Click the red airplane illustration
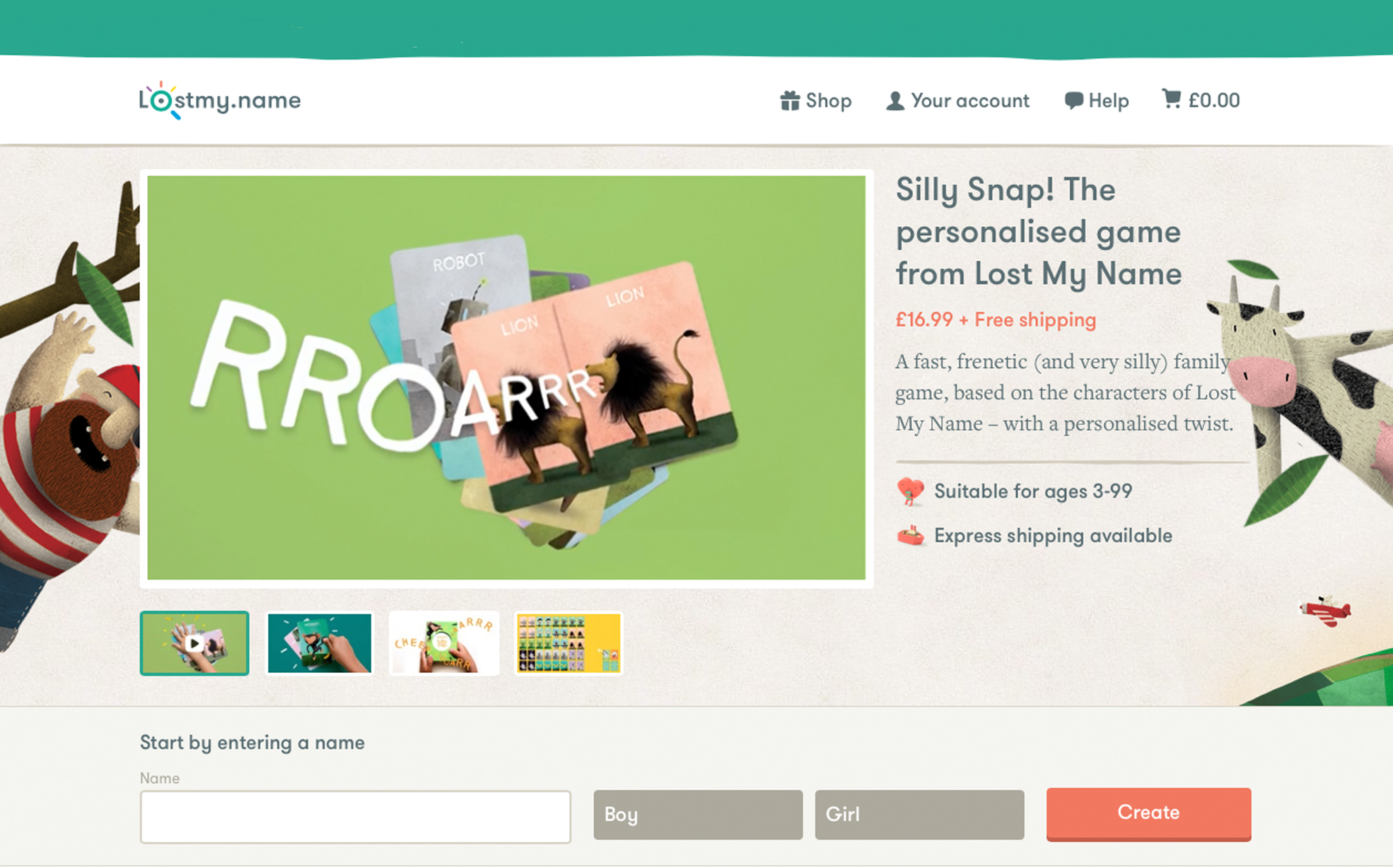Screen dimensions: 1393x868 coord(1324,610)
